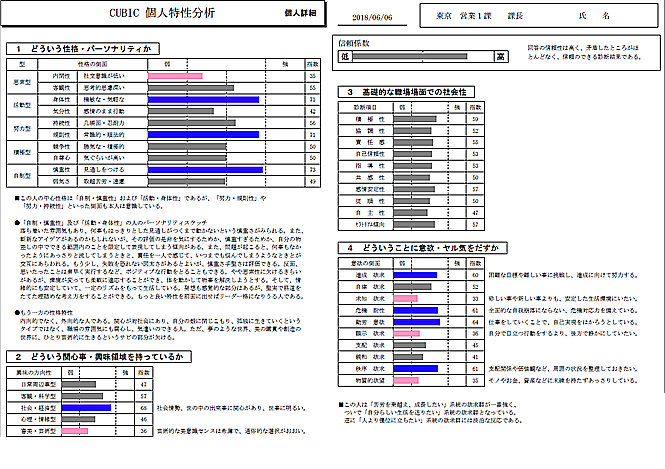Click the '活動型' type cell
Viewport: 665px width, 469px height.
(22, 105)
